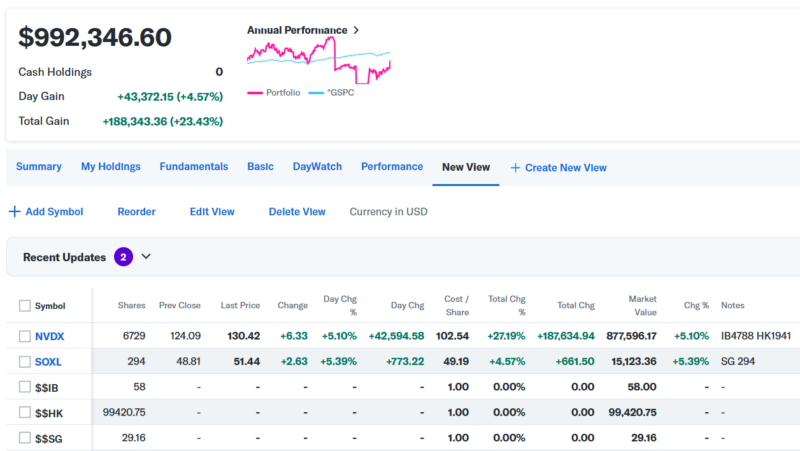Open the Fundamentals tab
Viewport: 800px width, 451px height.
[194, 167]
